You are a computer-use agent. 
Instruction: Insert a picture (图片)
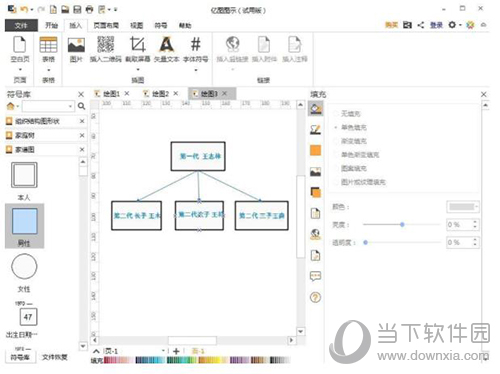point(76,49)
